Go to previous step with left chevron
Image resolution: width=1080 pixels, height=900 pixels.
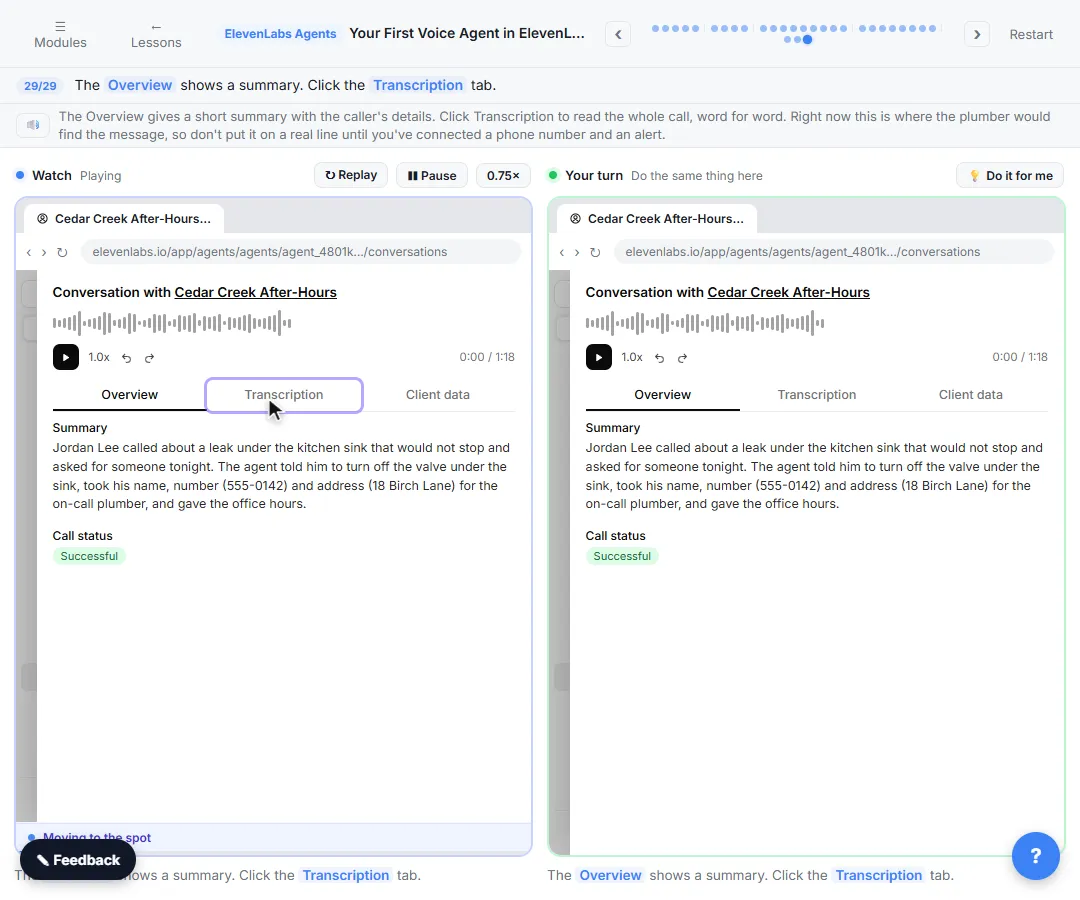(618, 34)
